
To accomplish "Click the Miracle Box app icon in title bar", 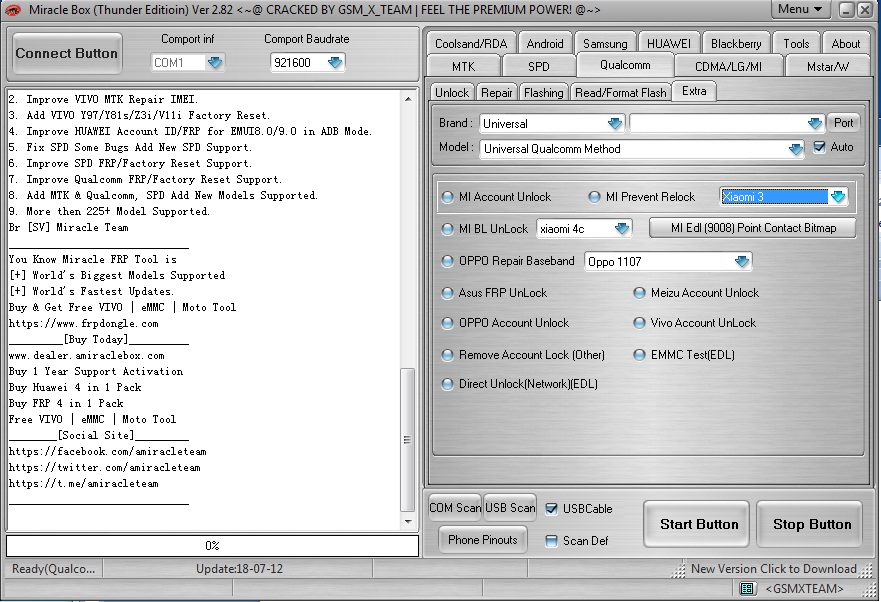I will tap(13, 10).
